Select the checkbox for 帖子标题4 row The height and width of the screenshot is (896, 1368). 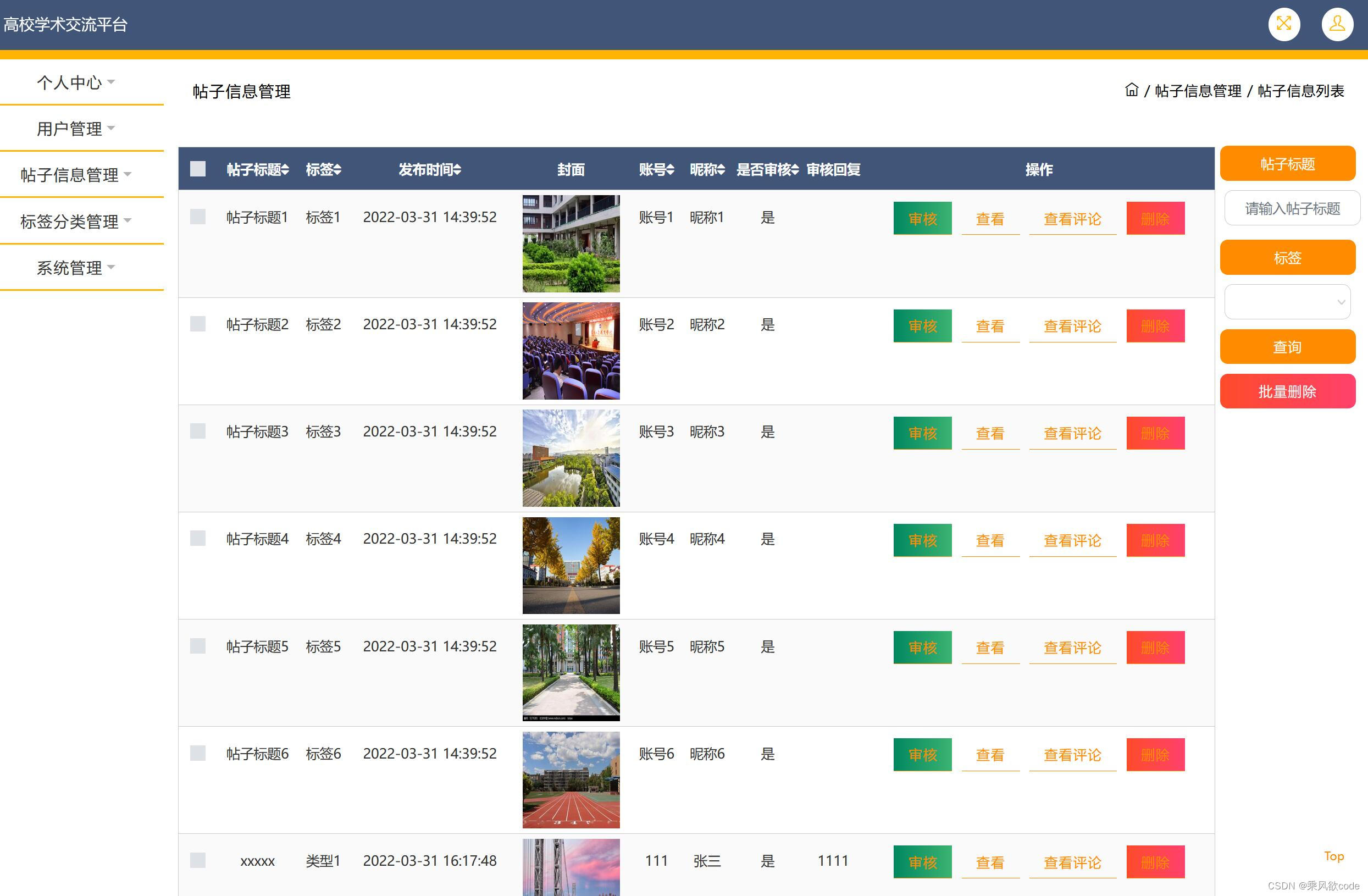point(198,538)
